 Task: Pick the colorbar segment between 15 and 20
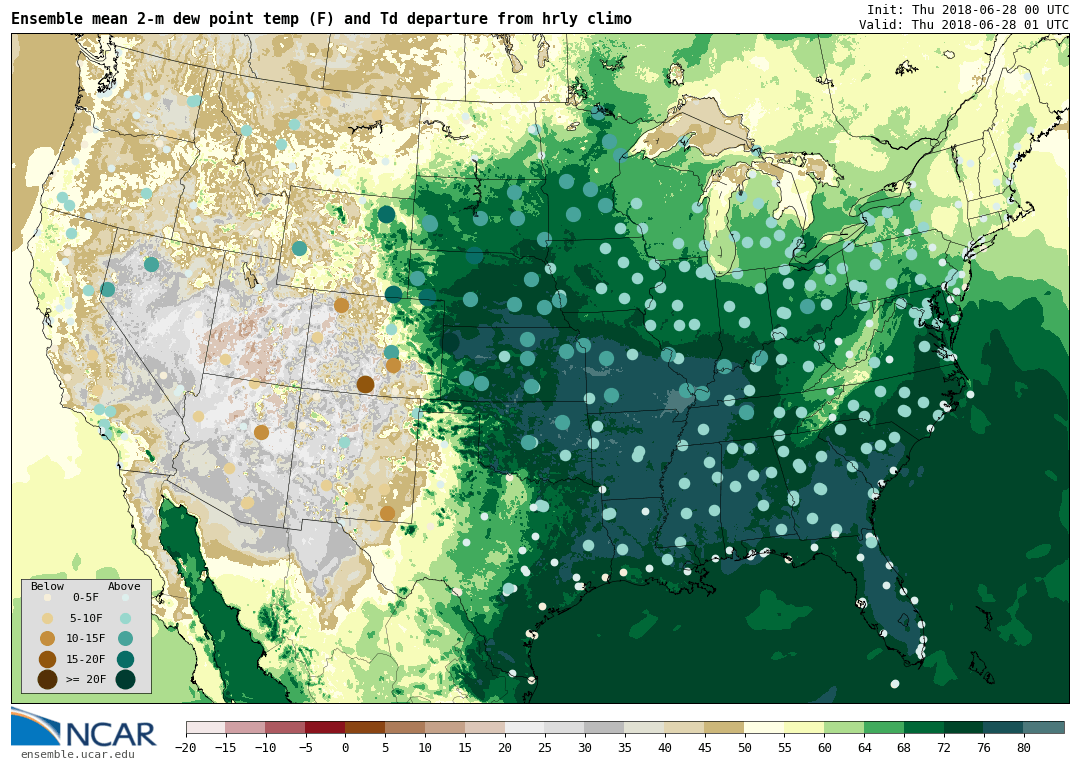[486, 727]
